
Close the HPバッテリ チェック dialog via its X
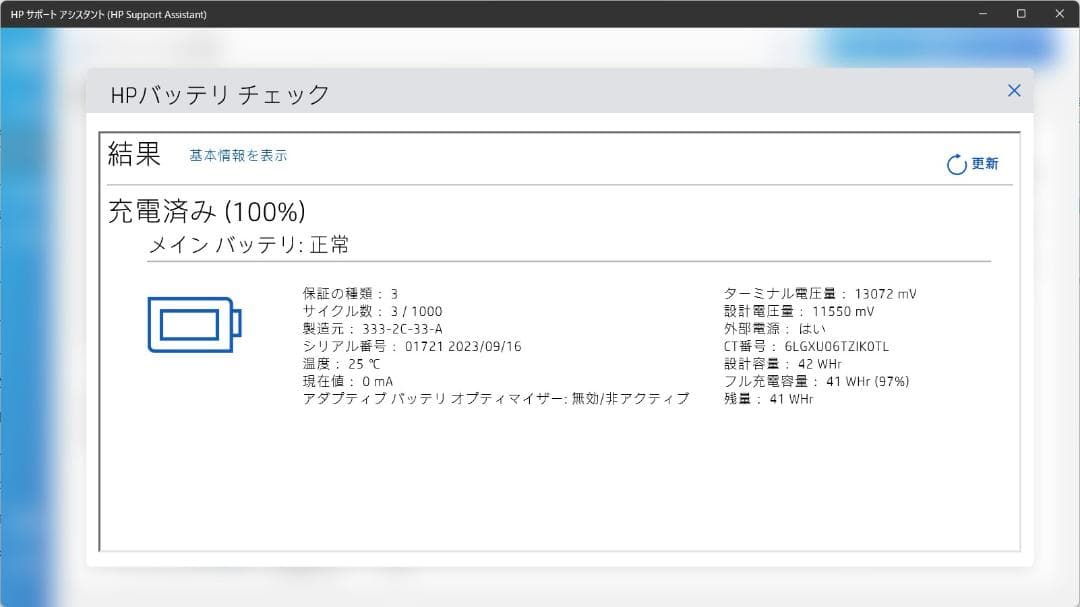click(1014, 90)
